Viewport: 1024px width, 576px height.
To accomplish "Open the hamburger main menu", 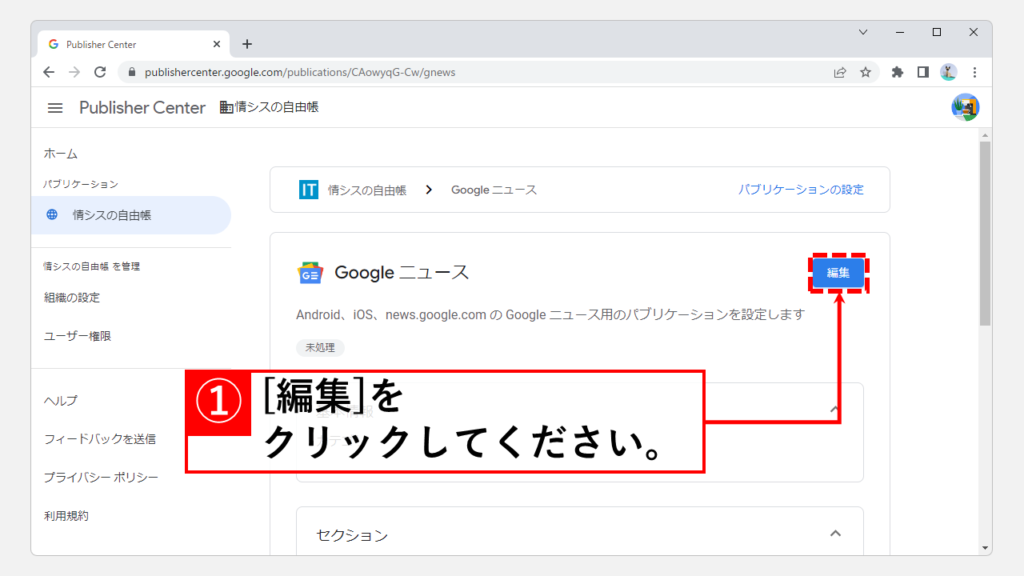I will [55, 108].
